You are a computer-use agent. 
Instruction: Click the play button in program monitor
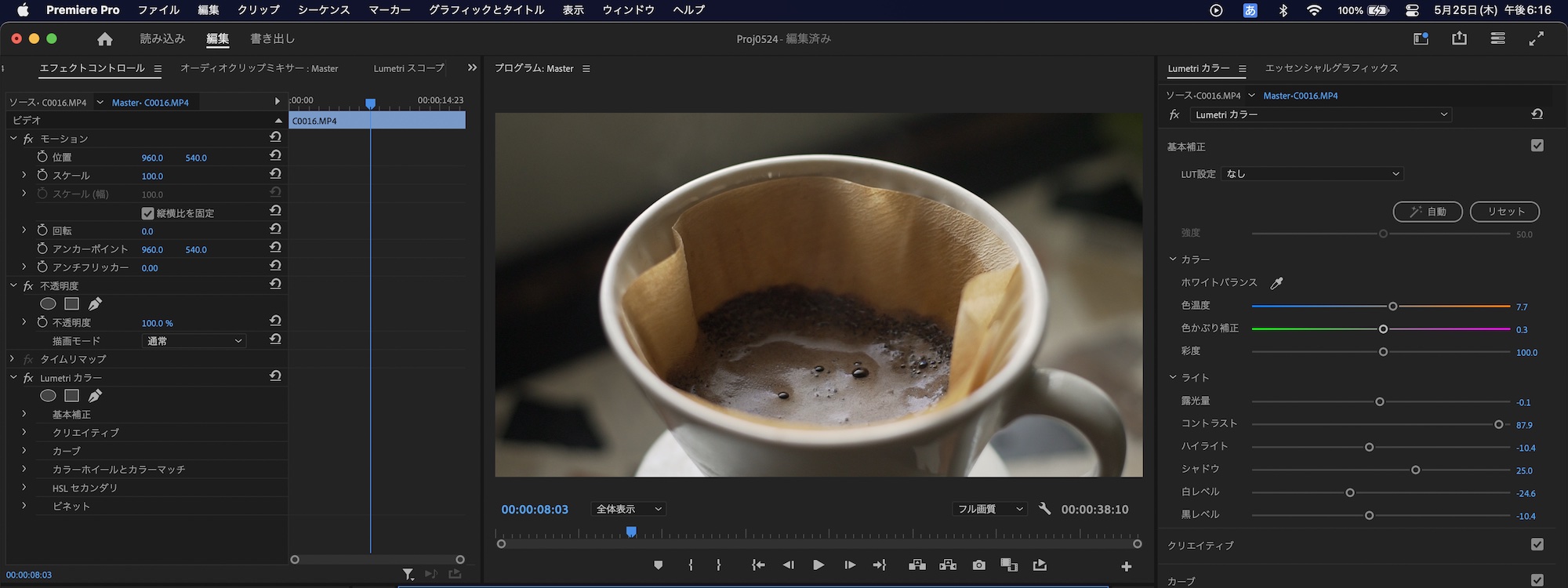tap(818, 565)
